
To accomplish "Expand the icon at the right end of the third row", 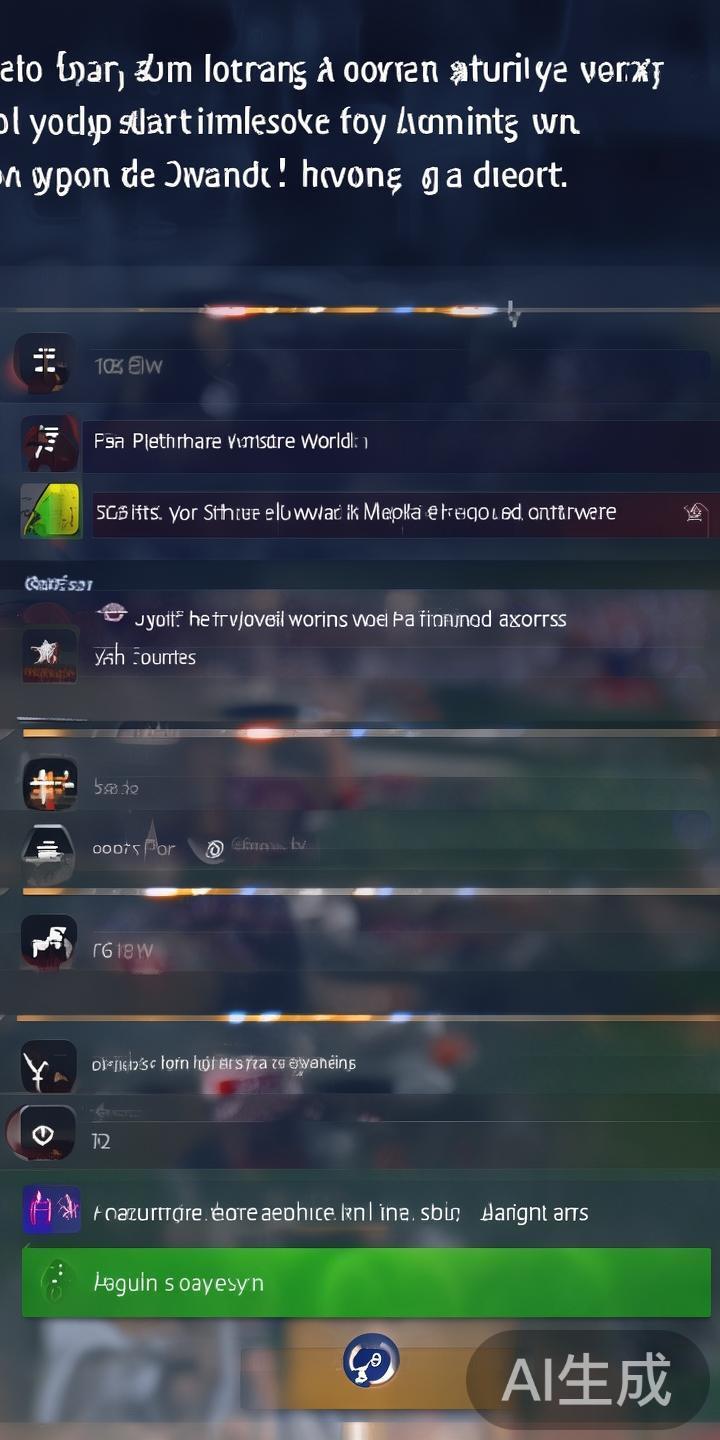I will (693, 513).
